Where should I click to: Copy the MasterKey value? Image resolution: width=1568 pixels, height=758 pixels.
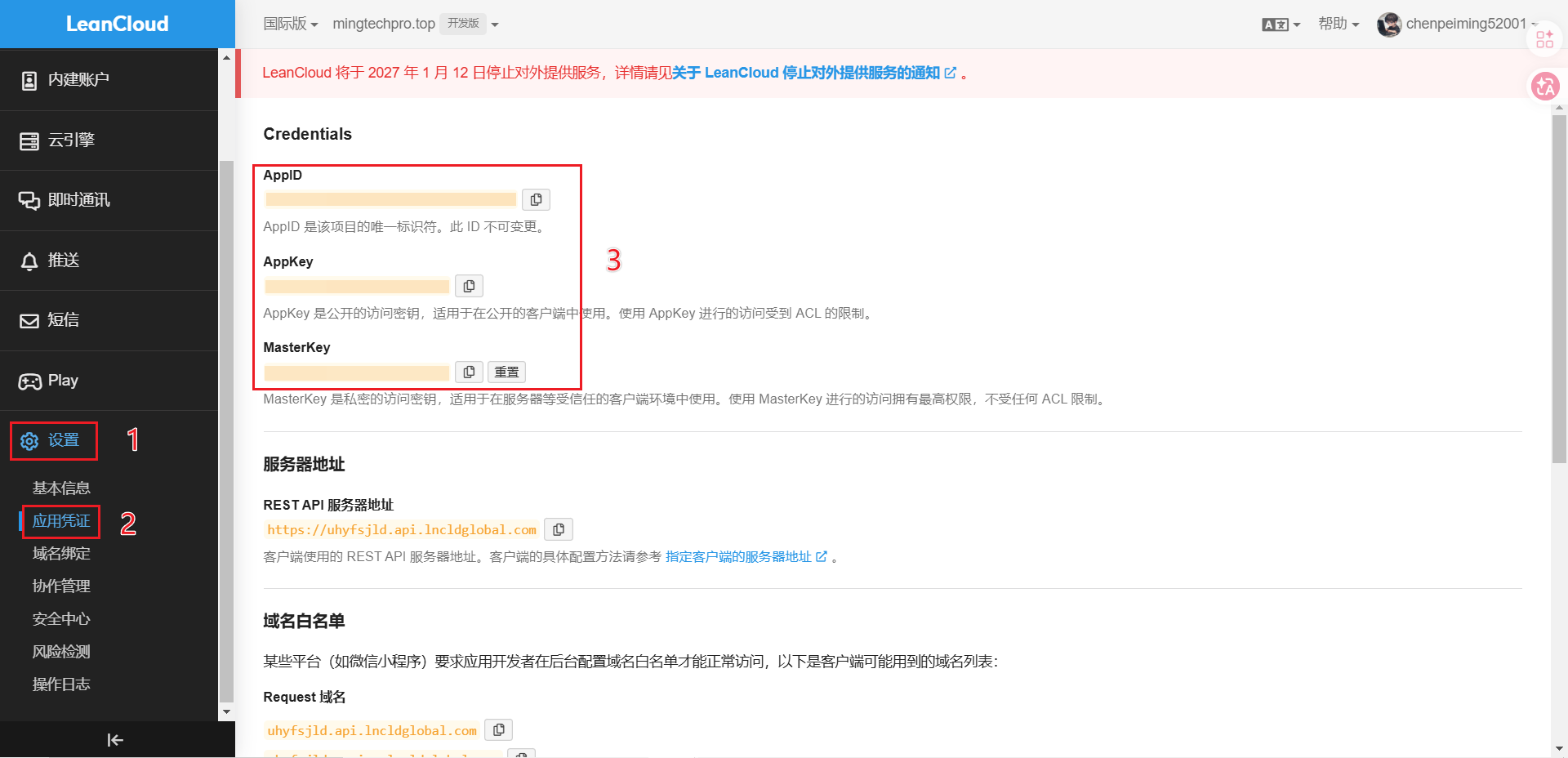pos(469,372)
